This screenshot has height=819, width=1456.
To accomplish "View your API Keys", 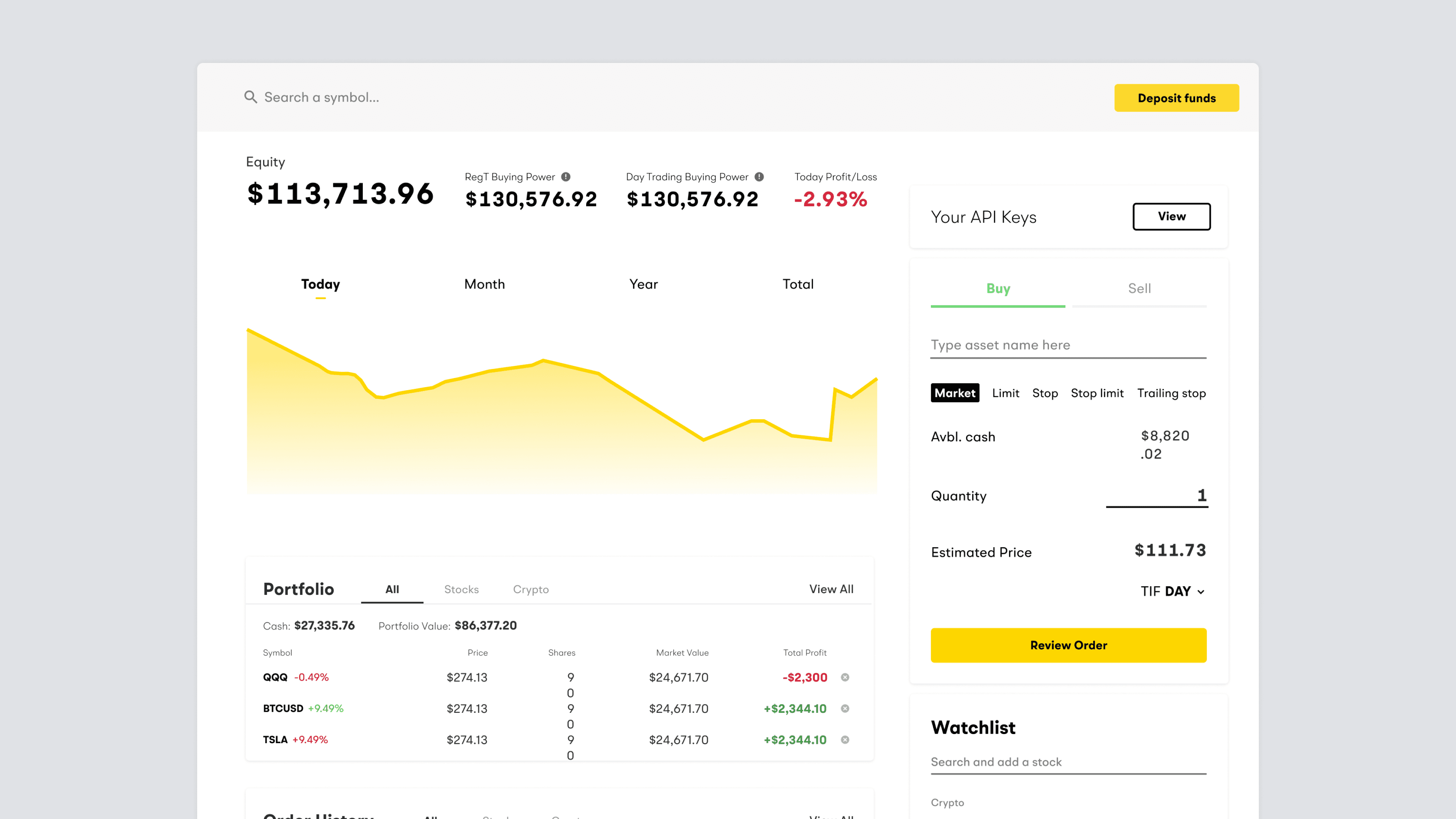I will [x=1171, y=217].
